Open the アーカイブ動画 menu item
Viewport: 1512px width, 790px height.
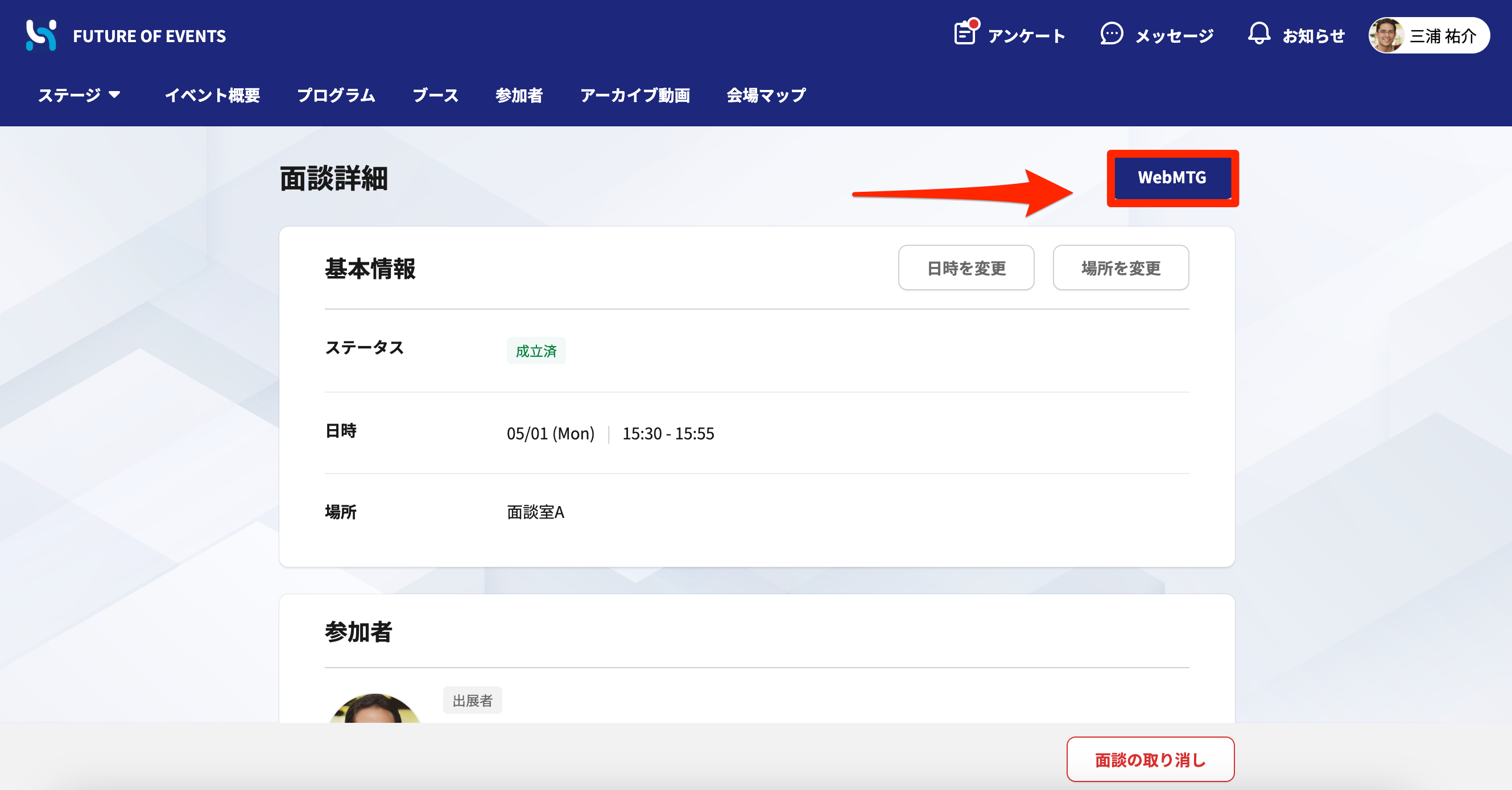click(635, 95)
